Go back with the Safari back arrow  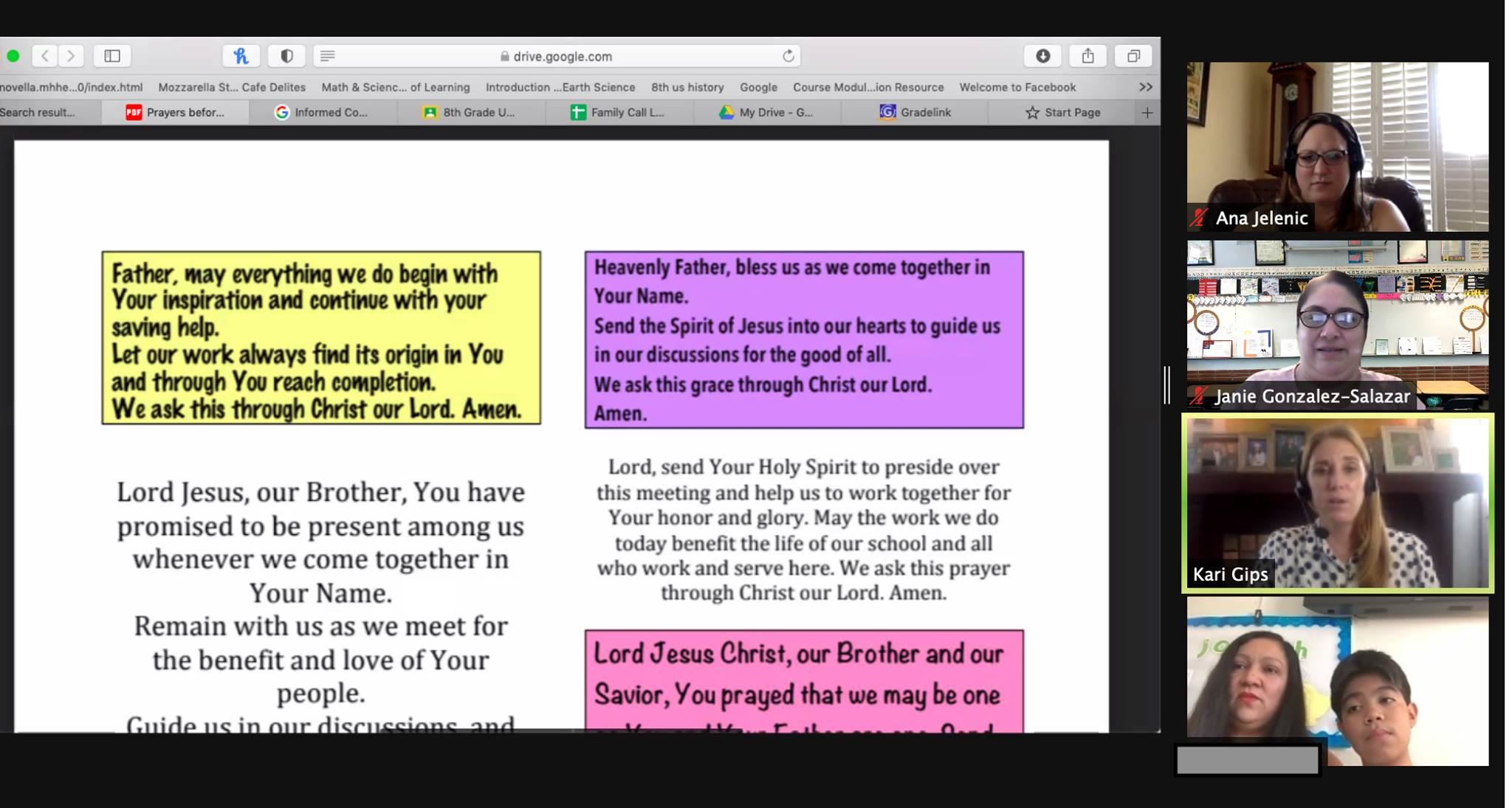(x=45, y=56)
